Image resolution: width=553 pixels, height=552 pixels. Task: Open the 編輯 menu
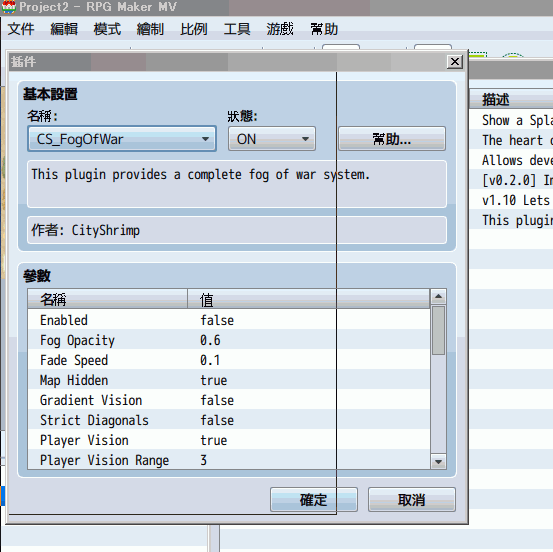pyautogui.click(x=64, y=29)
